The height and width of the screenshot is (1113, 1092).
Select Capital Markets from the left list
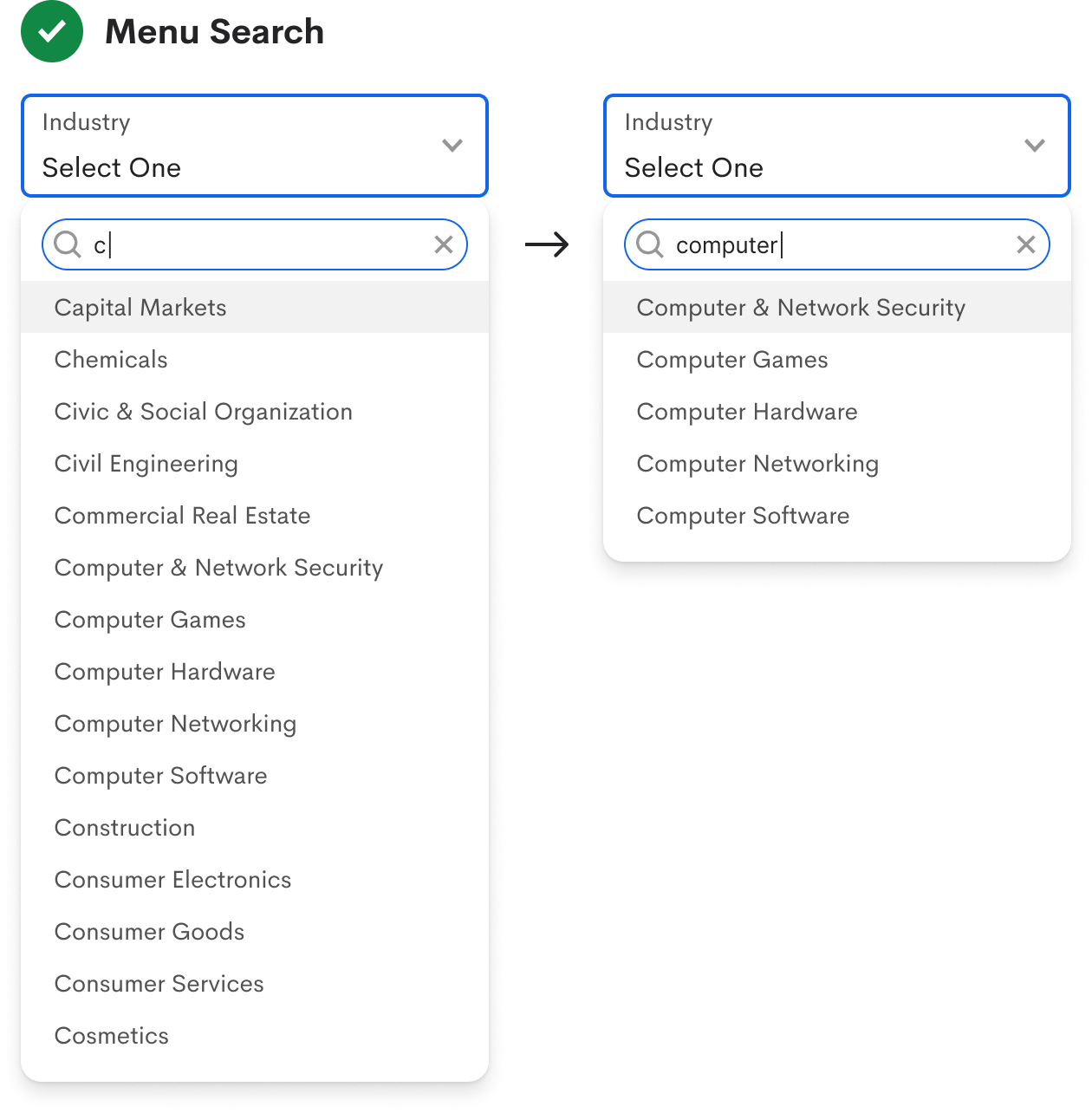tap(140, 308)
